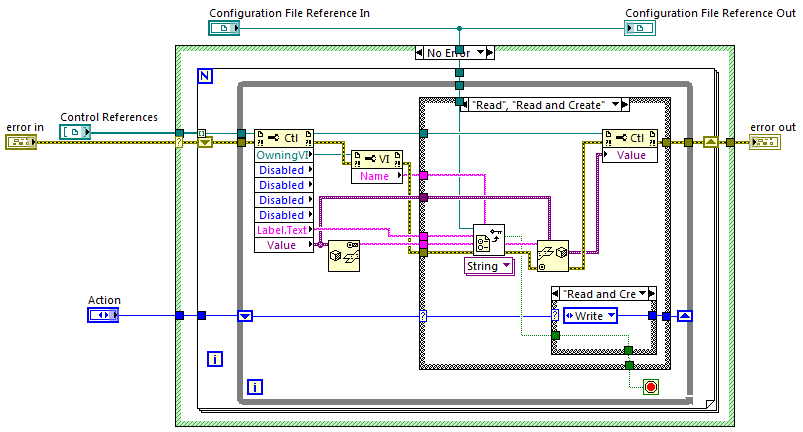Screen dimensions: 803x432
Task: Click the Action enum control terminal
Action: [x=103, y=316]
